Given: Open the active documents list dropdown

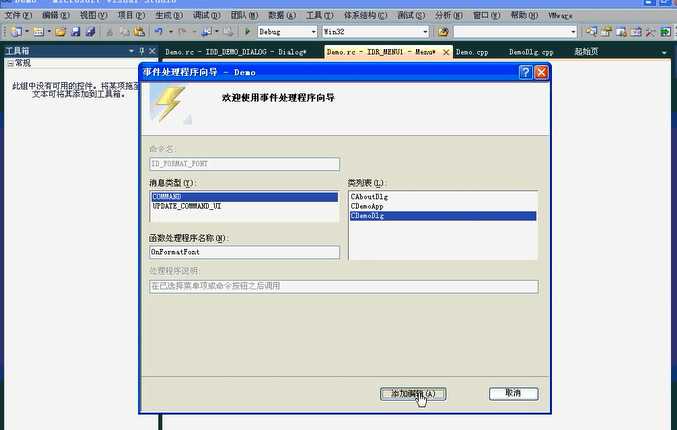Looking at the screenshot, I should tap(664, 52).
